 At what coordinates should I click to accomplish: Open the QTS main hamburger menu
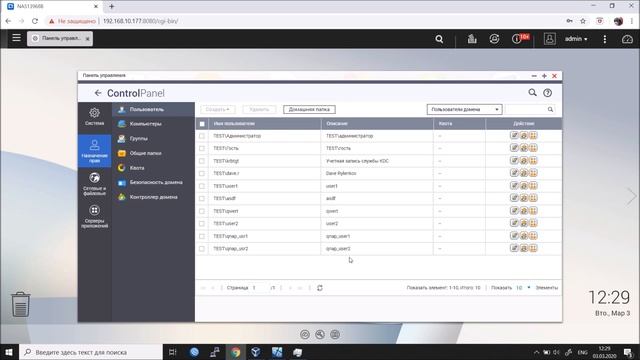[x=16, y=38]
